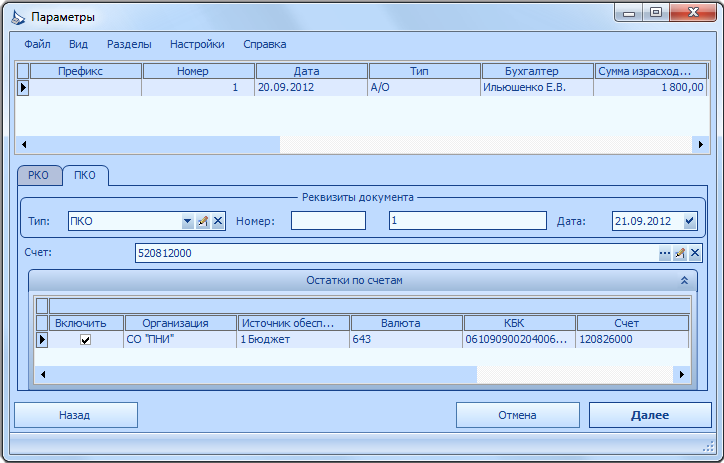The height and width of the screenshot is (463, 724).
Task: Click the Тип column header
Action: [425, 71]
